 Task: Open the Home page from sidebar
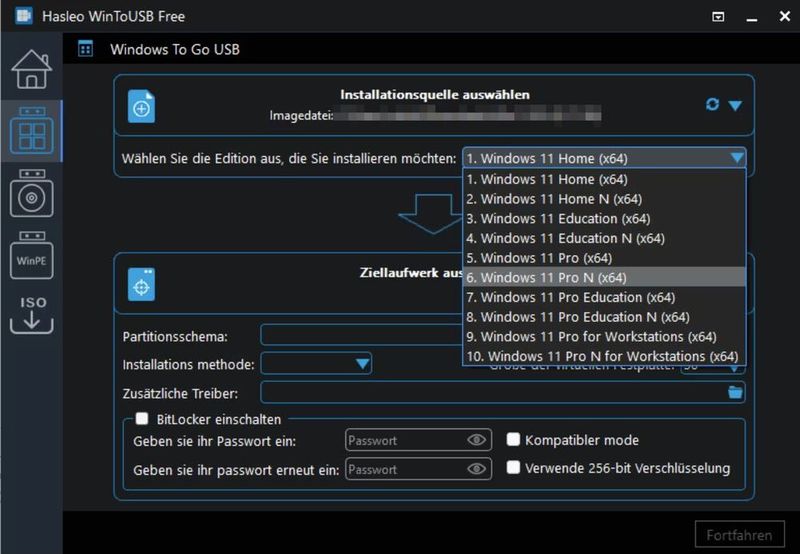pos(32,69)
